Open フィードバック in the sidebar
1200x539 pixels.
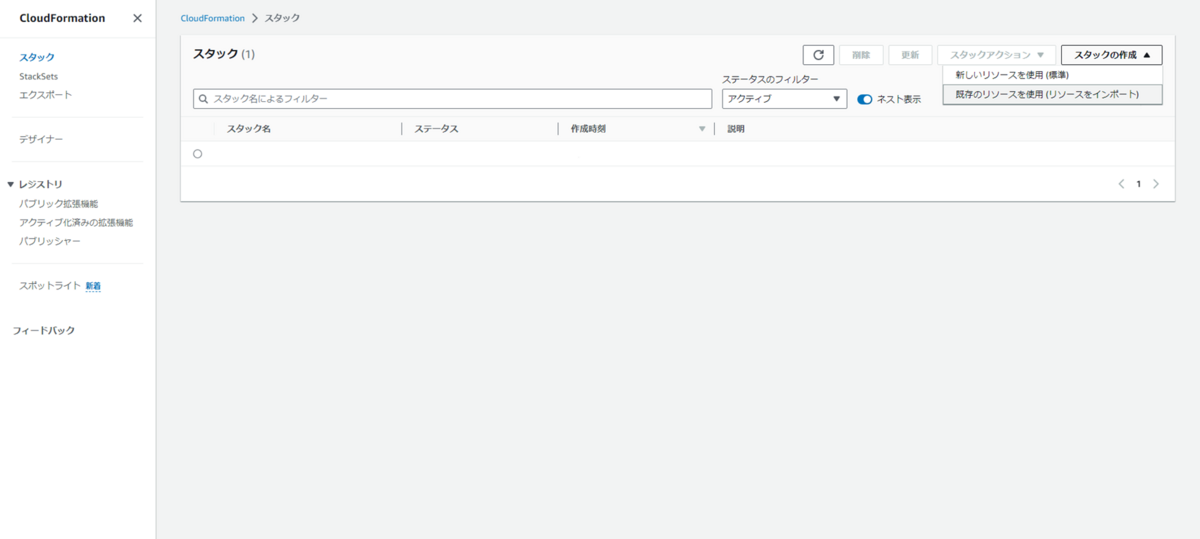[44, 330]
